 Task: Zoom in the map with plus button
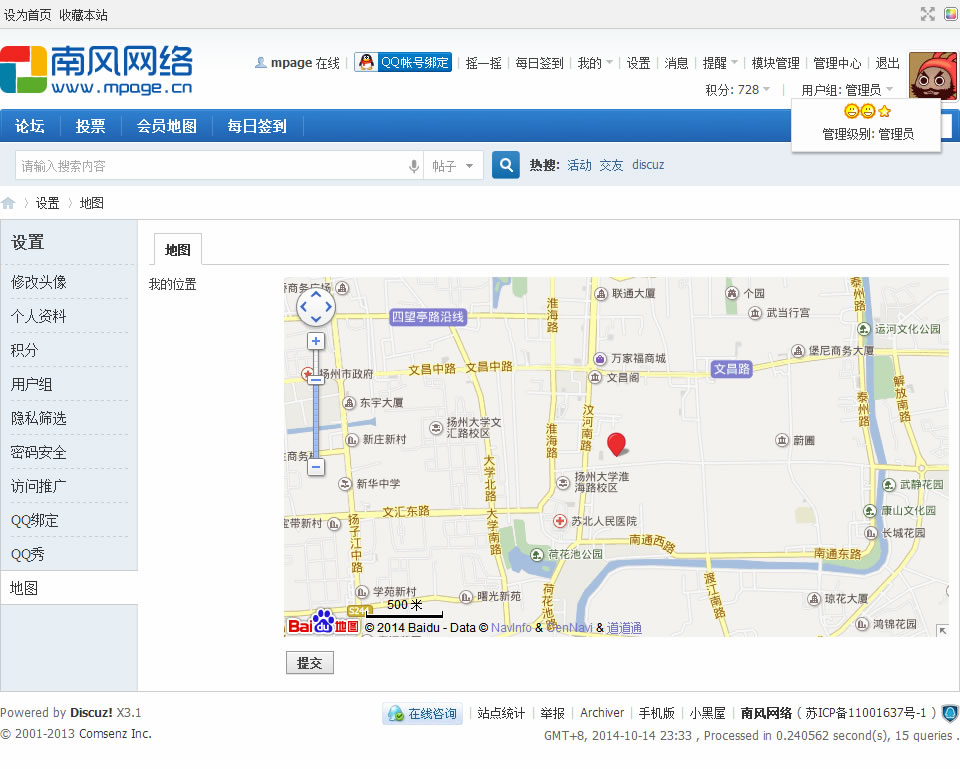click(x=316, y=341)
